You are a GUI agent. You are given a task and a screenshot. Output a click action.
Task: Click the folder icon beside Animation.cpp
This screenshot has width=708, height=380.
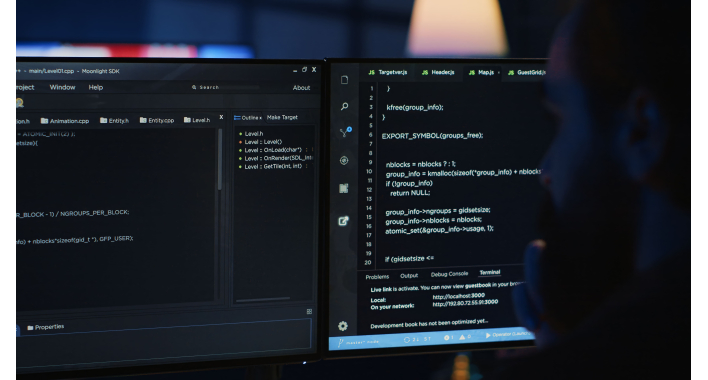[x=44, y=120]
